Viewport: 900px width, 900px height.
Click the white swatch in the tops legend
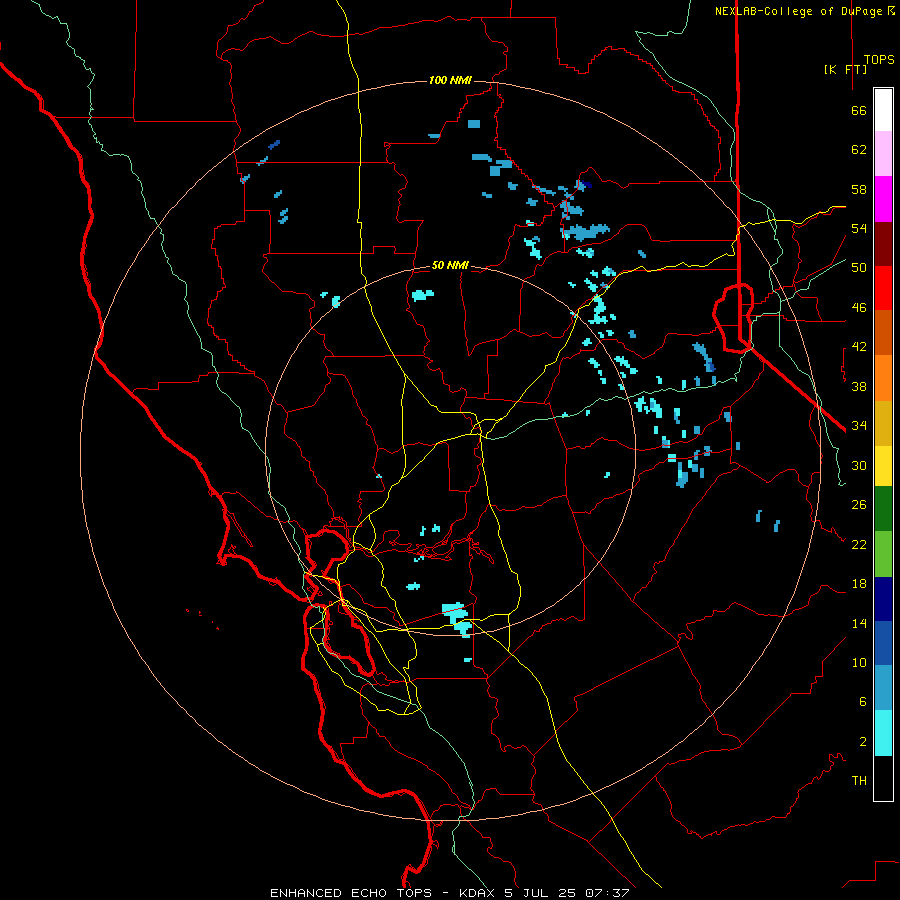[883, 110]
